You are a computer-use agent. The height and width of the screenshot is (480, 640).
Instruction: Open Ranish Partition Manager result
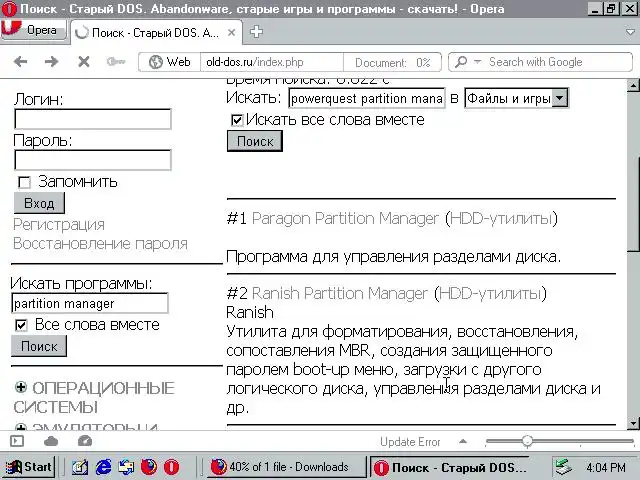(340, 293)
